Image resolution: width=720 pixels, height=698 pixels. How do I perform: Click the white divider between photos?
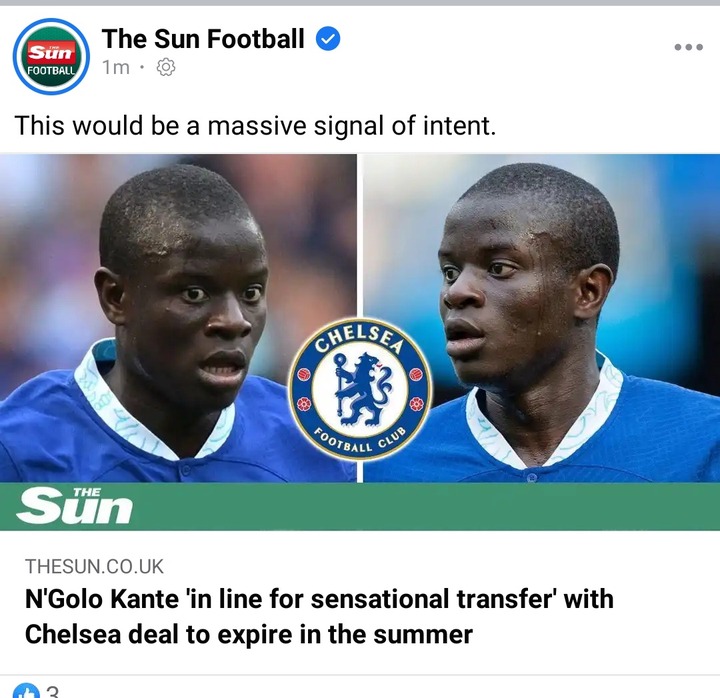[x=360, y=318]
